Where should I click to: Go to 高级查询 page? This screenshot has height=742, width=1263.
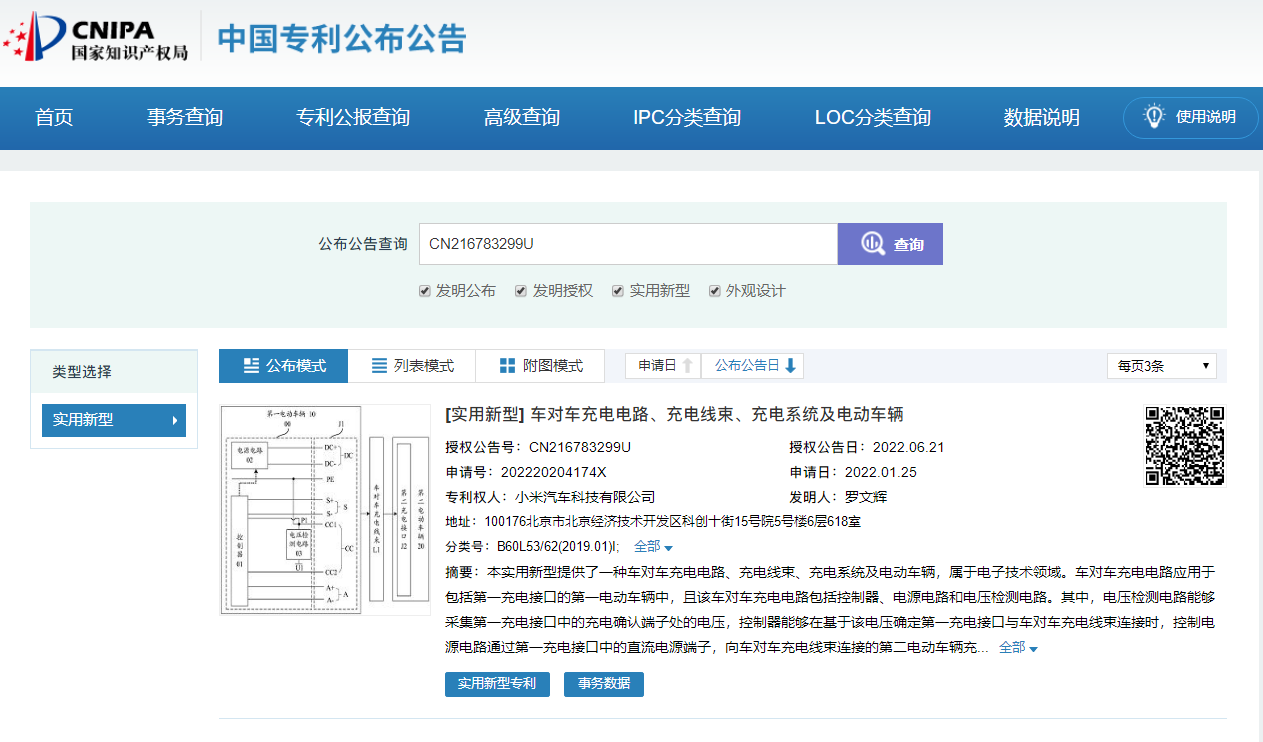click(521, 118)
